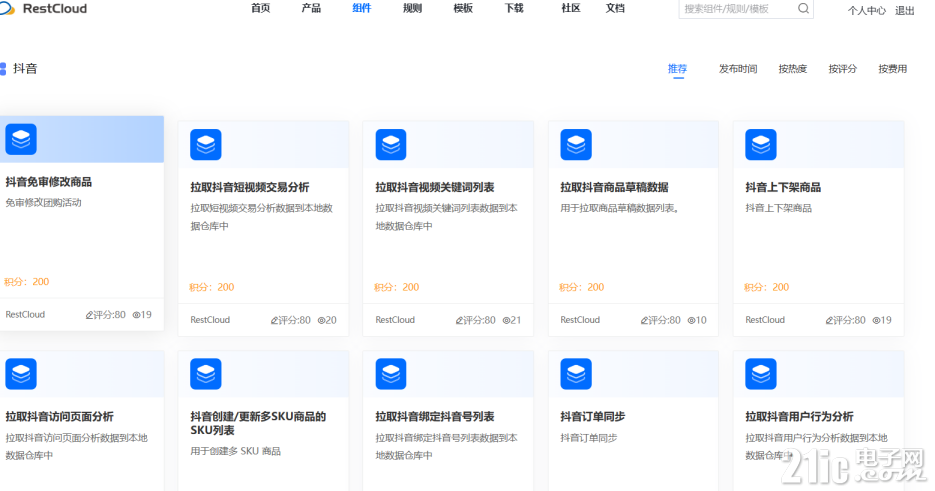Open 抖音上下架商品 title
The width and height of the screenshot is (935, 491).
pyautogui.click(x=783, y=187)
